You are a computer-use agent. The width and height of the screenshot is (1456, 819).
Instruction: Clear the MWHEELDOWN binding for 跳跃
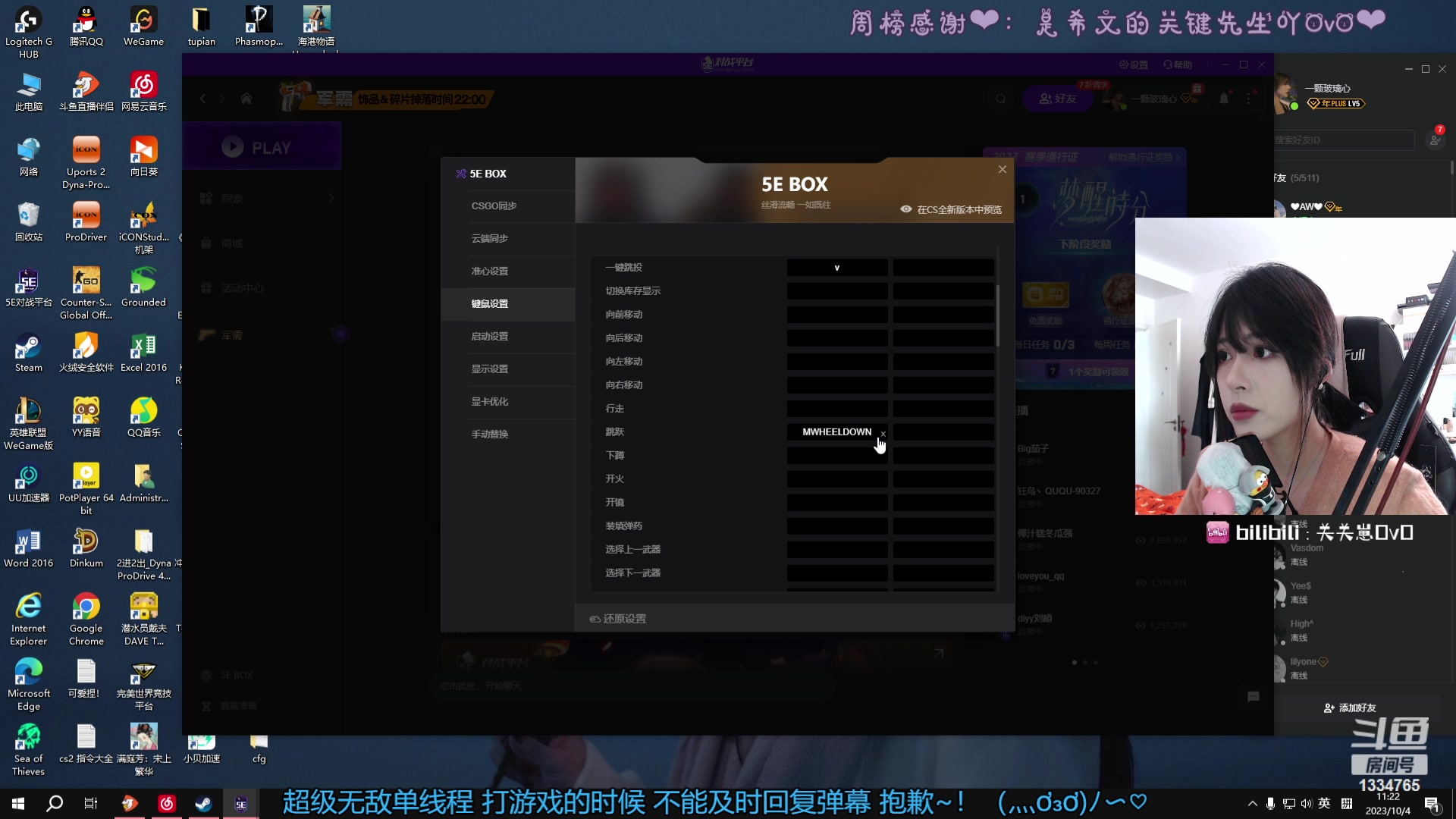coord(883,434)
